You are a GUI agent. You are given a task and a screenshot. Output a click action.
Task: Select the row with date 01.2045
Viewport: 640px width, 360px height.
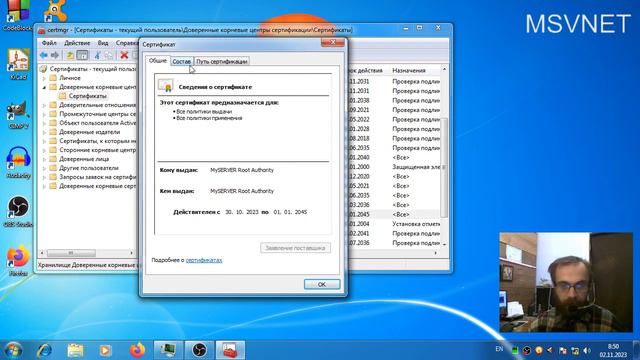click(395, 214)
